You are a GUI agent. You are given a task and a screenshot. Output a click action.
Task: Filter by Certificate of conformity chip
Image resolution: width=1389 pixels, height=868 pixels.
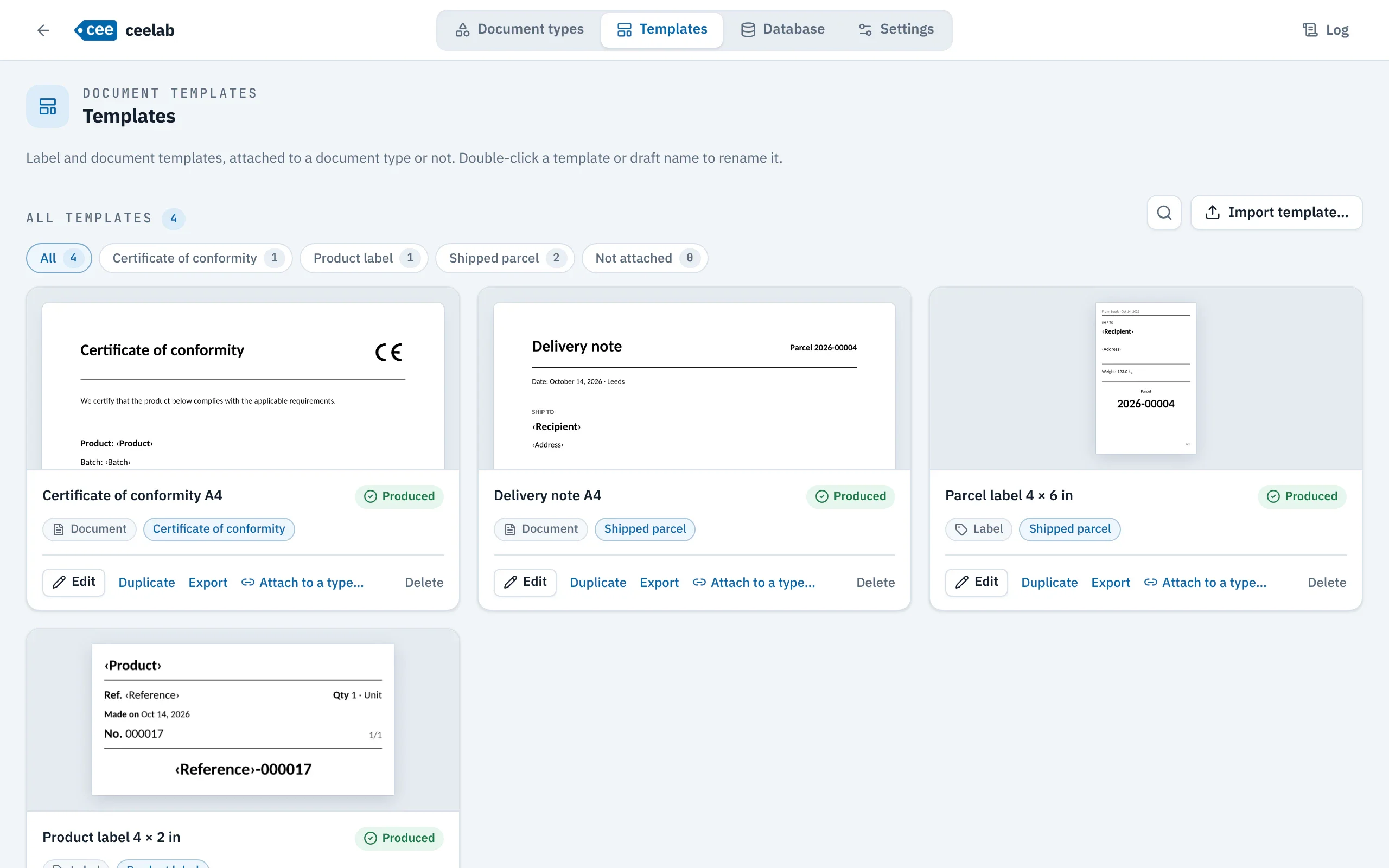[x=196, y=258]
